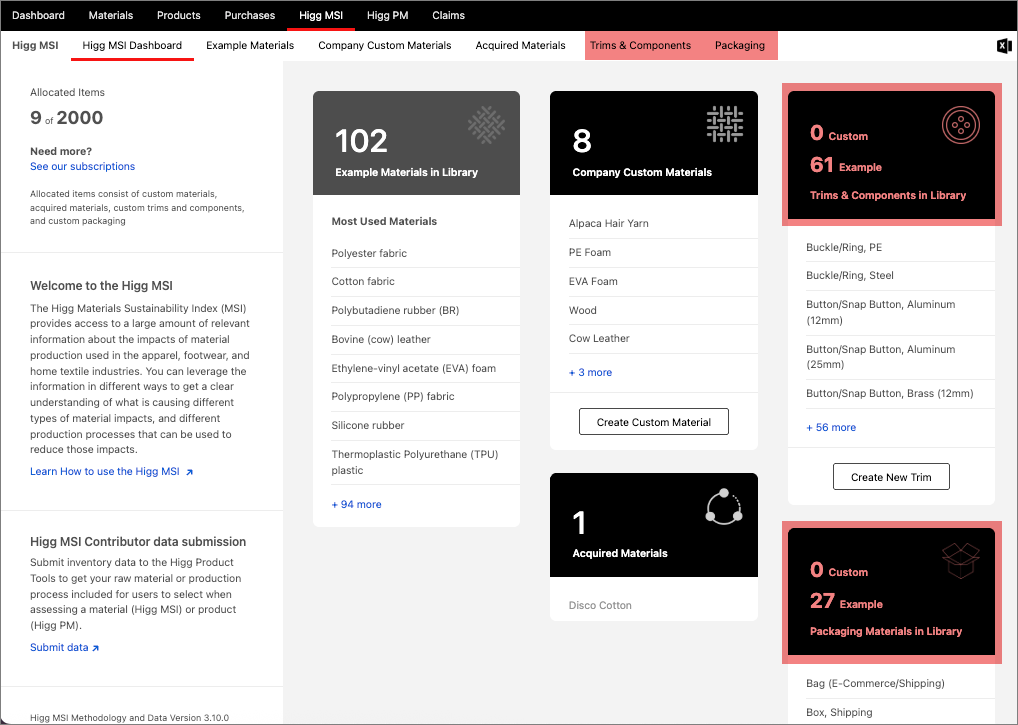
Task: Click the grid weave icon on Company Custom Materials card
Action: coord(725,124)
